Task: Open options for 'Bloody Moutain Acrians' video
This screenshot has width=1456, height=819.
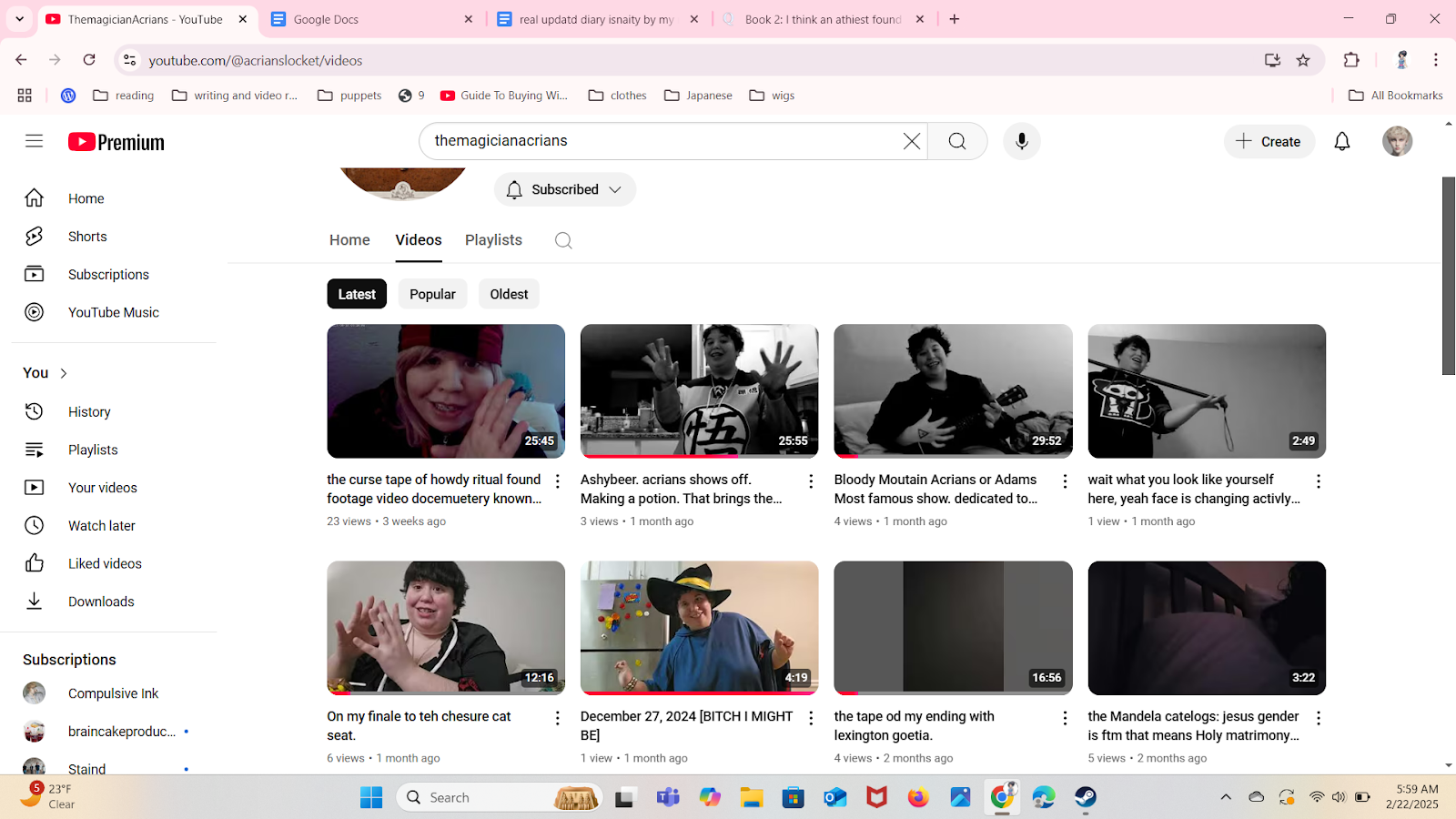Action: pyautogui.click(x=1065, y=480)
